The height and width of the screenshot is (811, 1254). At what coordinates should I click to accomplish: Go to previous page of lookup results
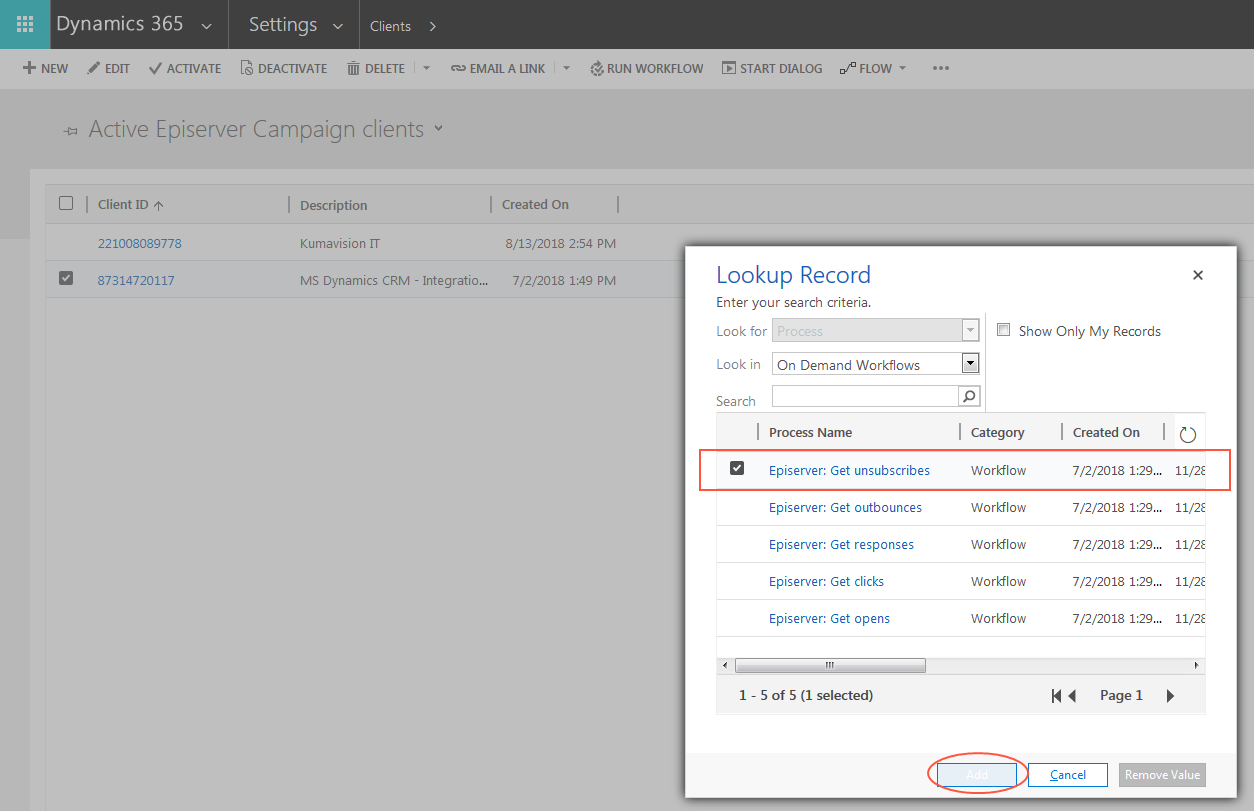tap(1072, 696)
